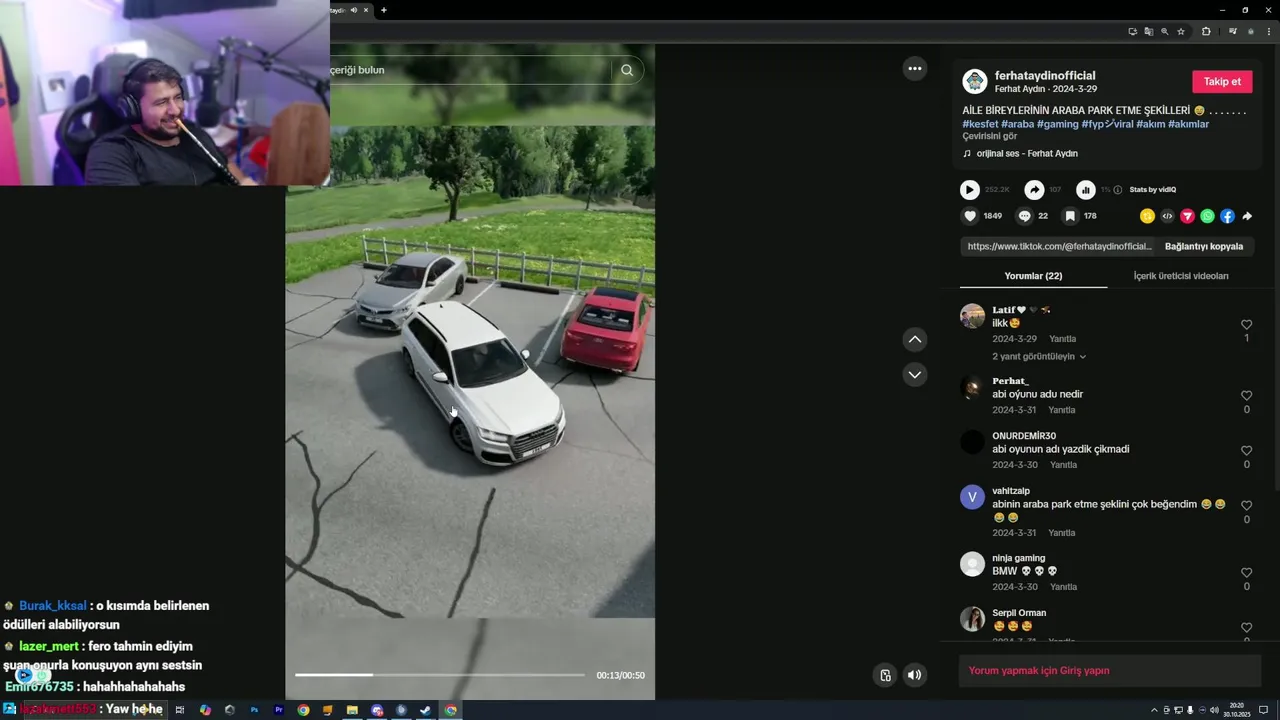
Task: Open Steam from taskbar
Action: (x=425, y=710)
